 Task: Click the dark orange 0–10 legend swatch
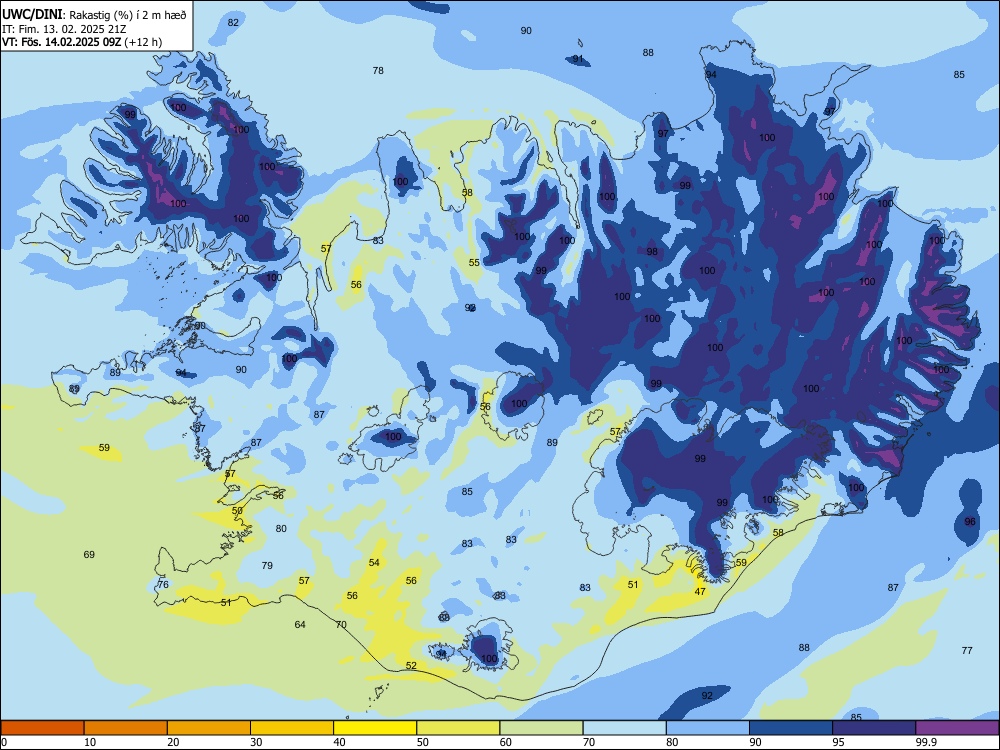pos(42,728)
